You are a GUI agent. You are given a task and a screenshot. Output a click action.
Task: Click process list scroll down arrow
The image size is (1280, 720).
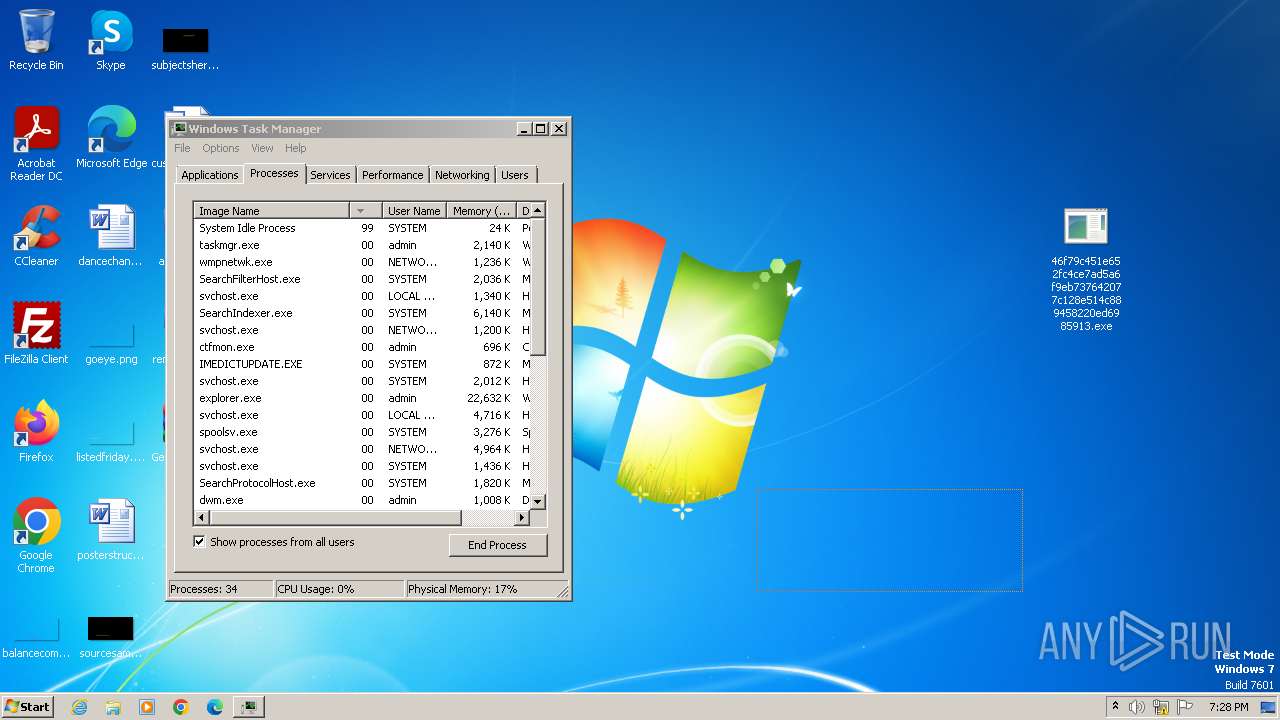coord(537,501)
